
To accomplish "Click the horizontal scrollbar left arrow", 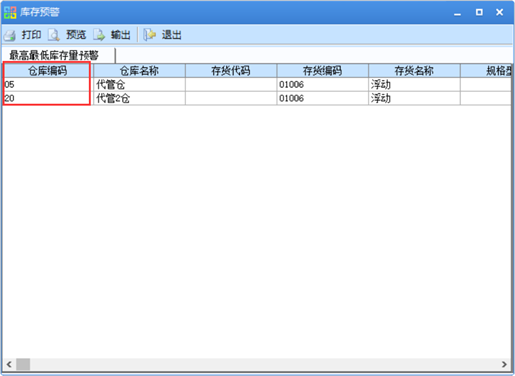I will tap(9, 364).
